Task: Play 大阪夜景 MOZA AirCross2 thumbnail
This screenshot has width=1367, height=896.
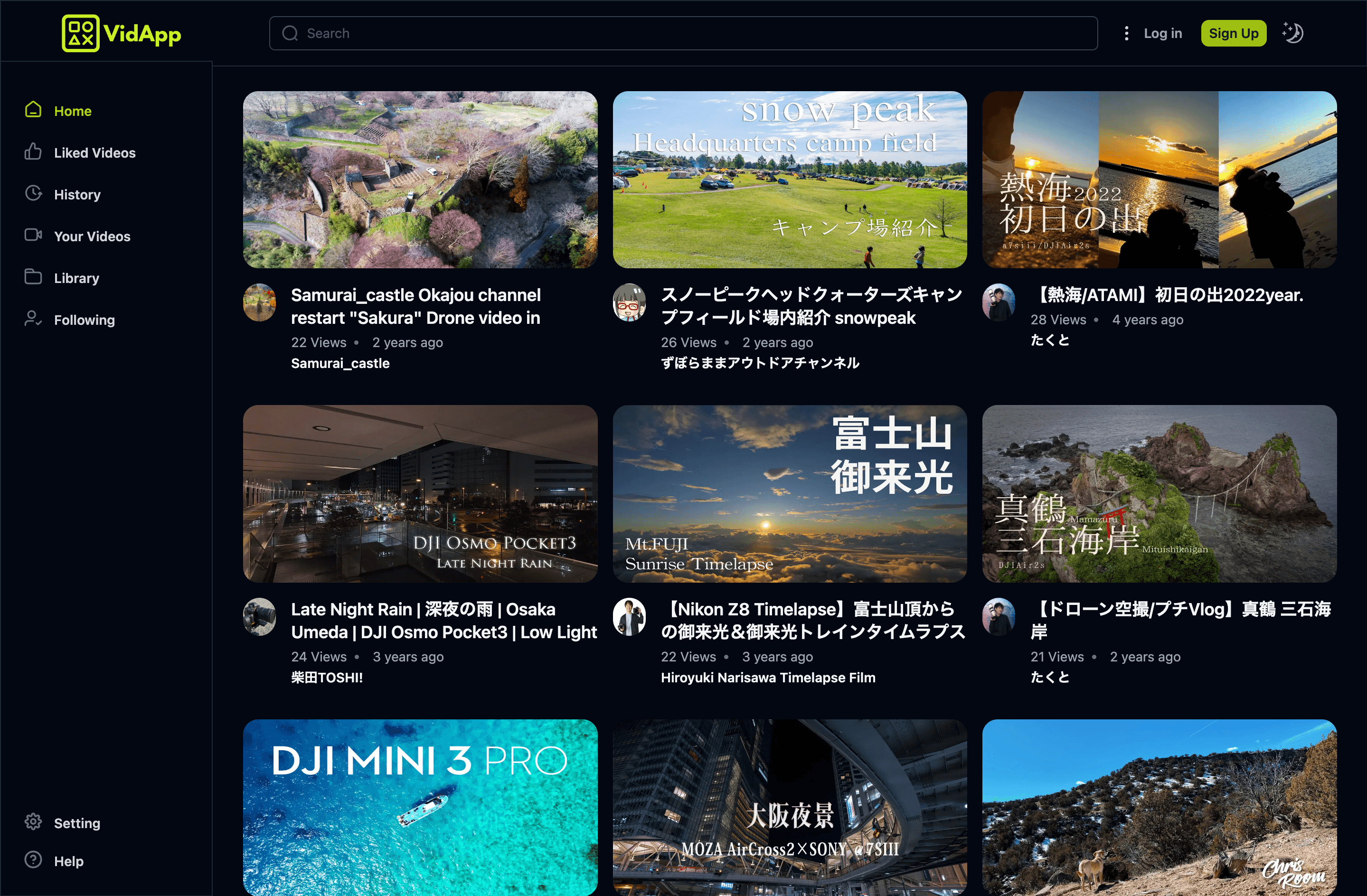Action: click(x=789, y=807)
